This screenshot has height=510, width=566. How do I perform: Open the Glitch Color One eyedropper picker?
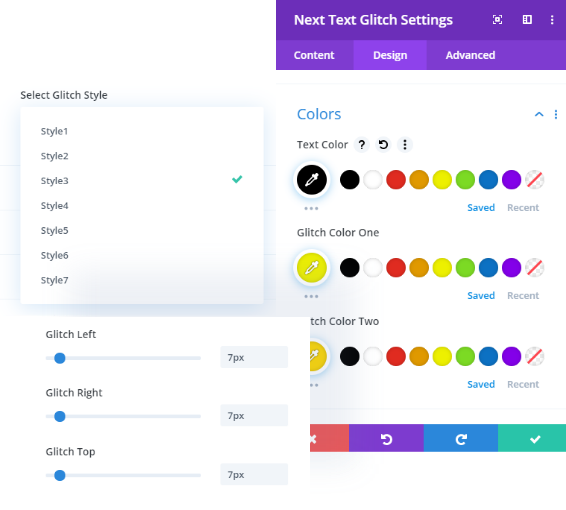[x=312, y=267]
